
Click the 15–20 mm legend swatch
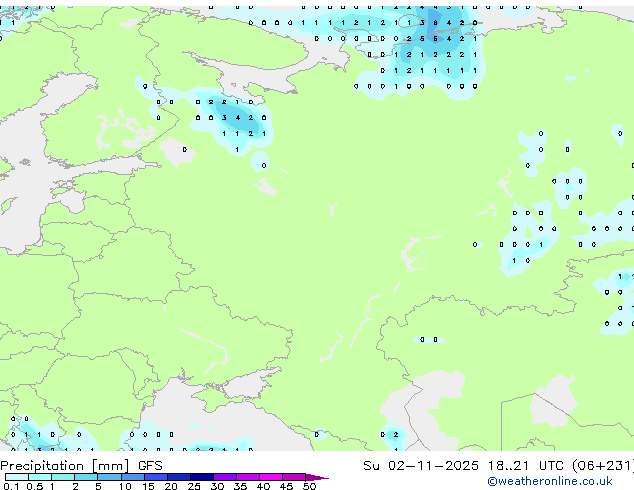point(156,477)
